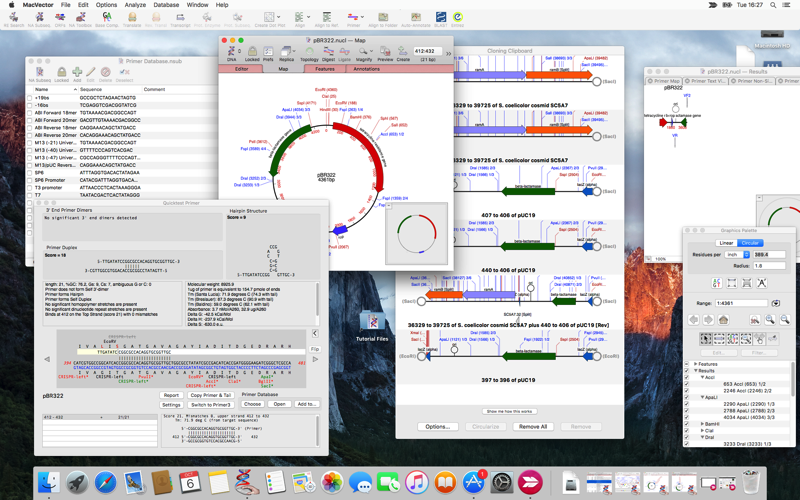Click the Digest icon in Map window
Viewport: 800px width, 500px height.
(328, 51)
